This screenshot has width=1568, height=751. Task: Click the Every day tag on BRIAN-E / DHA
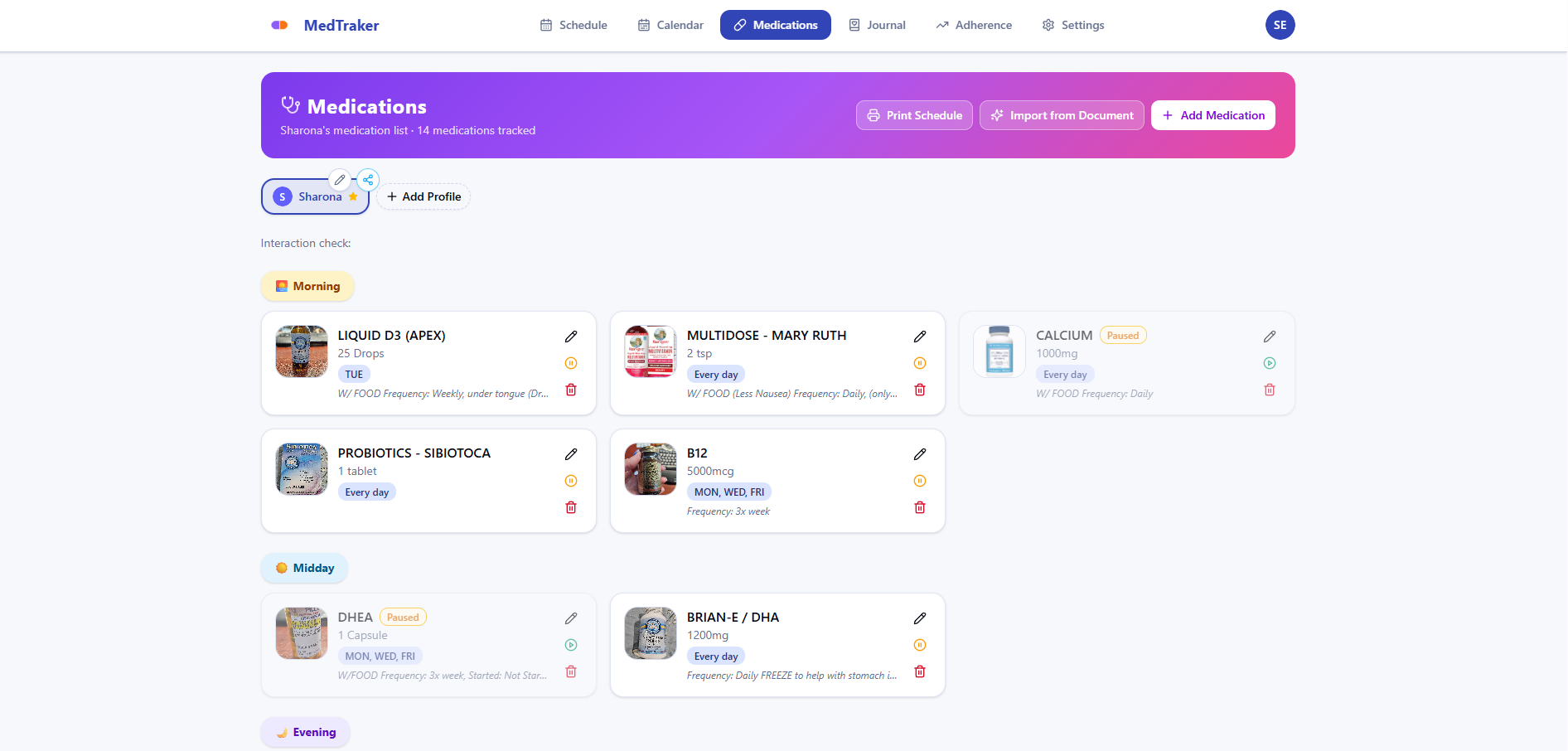716,657
